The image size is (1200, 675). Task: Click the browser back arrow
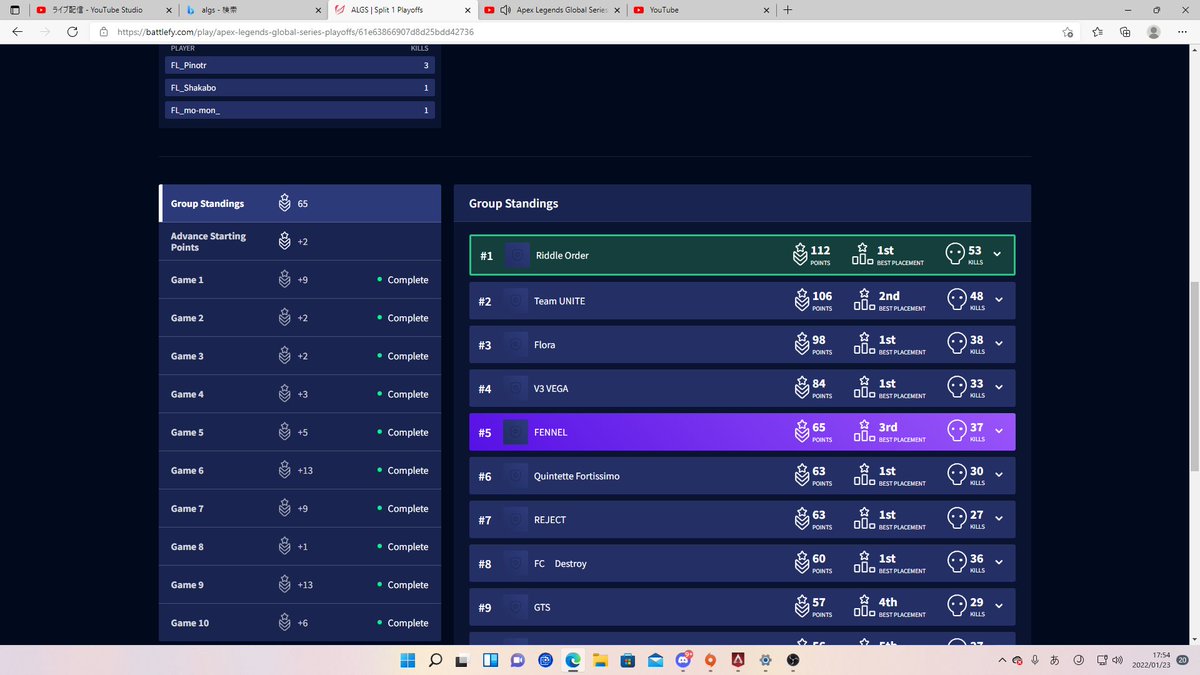click(x=17, y=32)
